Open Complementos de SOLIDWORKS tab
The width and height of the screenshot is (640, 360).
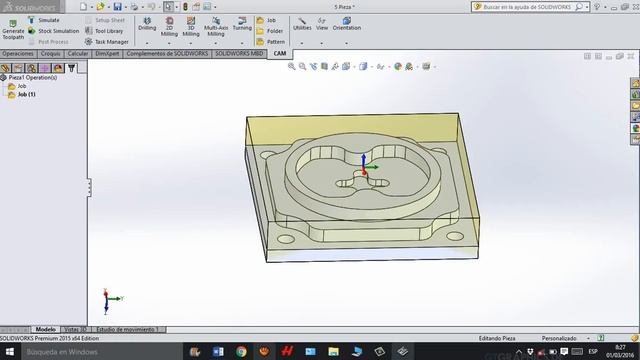point(167,53)
